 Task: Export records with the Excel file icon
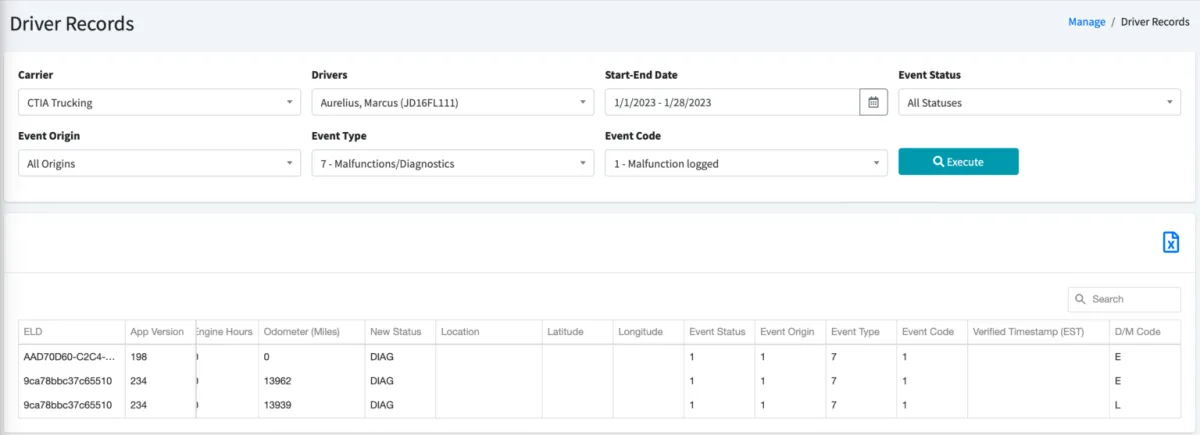[x=1170, y=242]
